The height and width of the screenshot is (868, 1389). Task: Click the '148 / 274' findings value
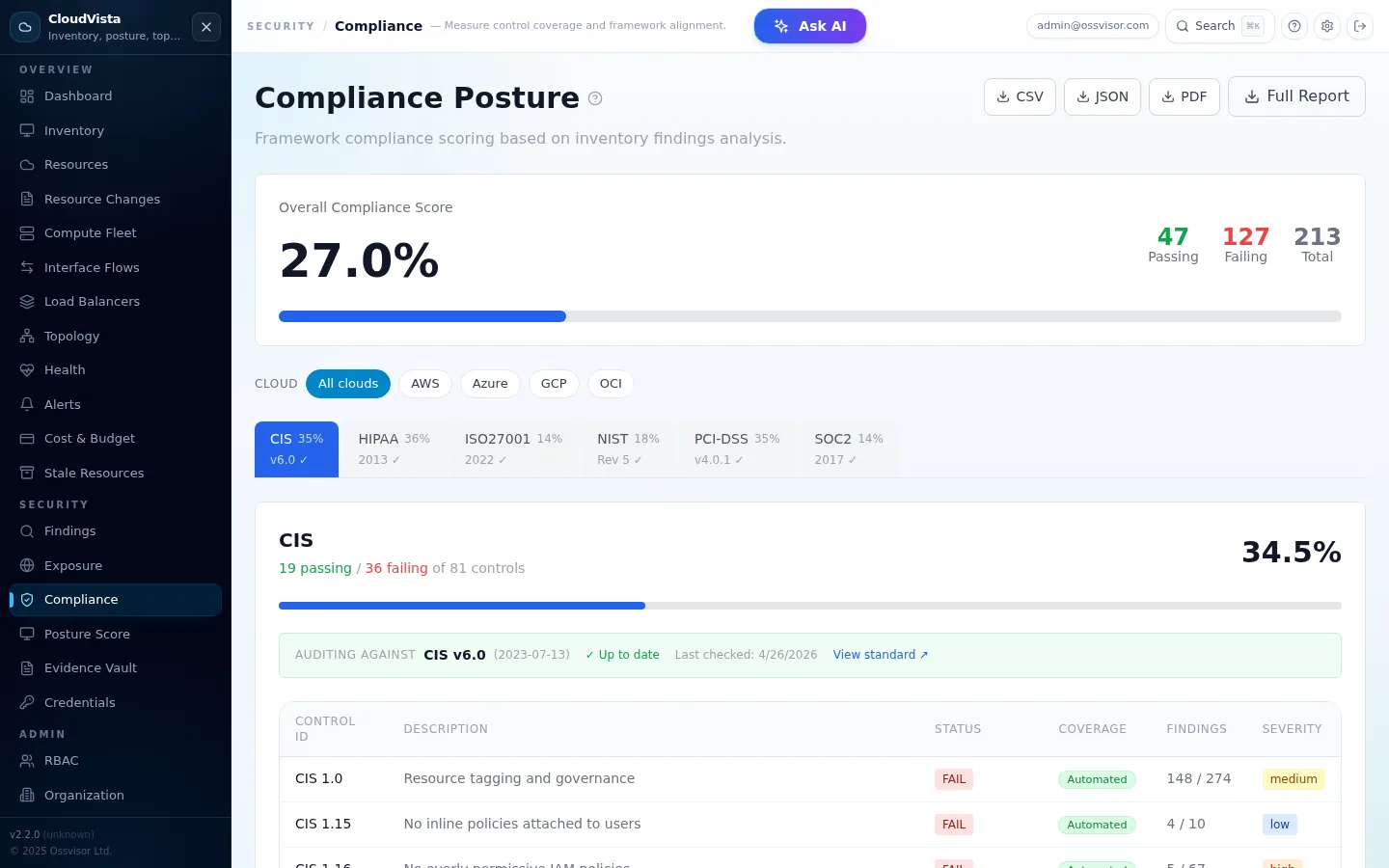point(1199,778)
